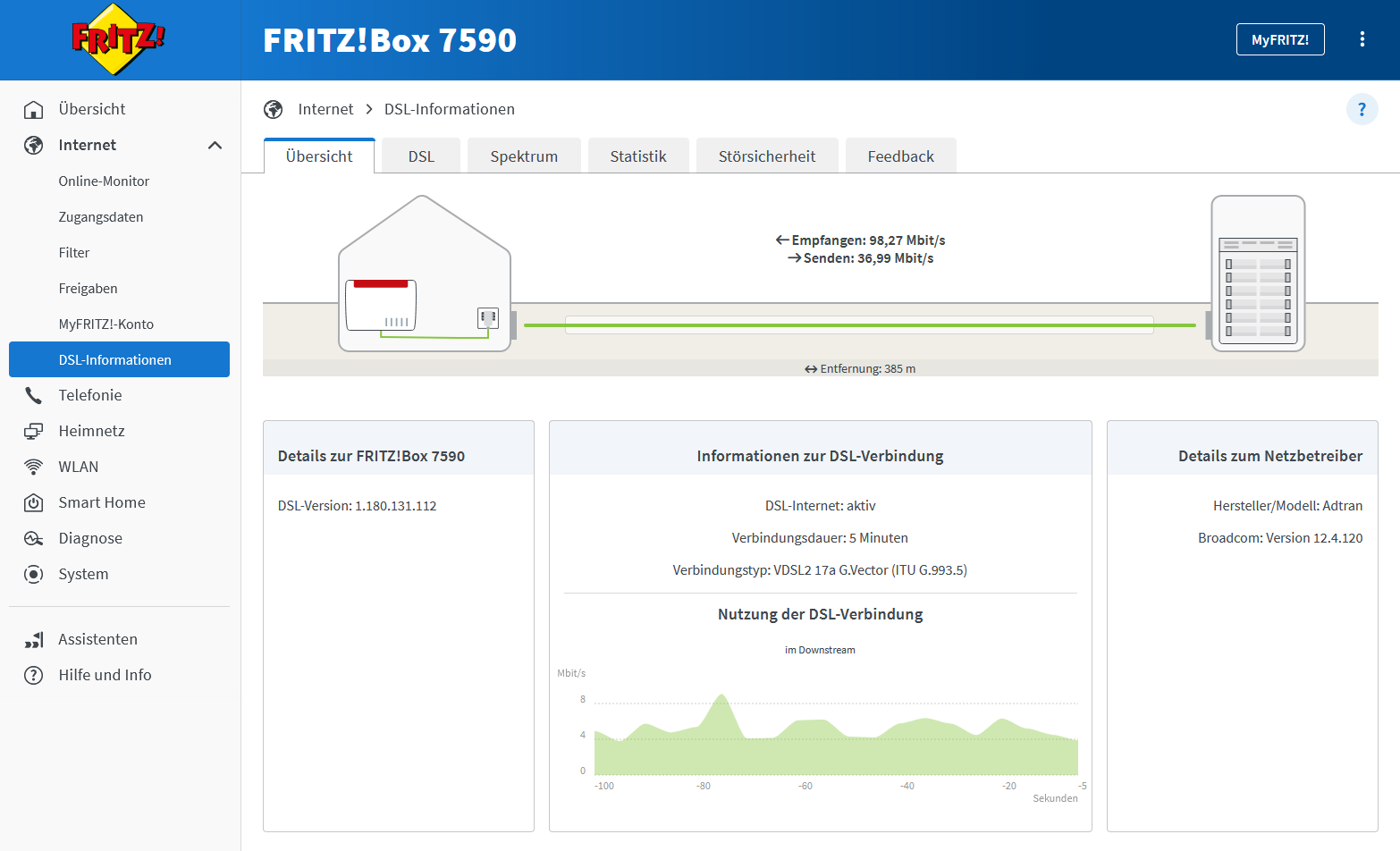Click Internet breadcrumb link
Viewport: 1400px width, 851px height.
point(325,109)
